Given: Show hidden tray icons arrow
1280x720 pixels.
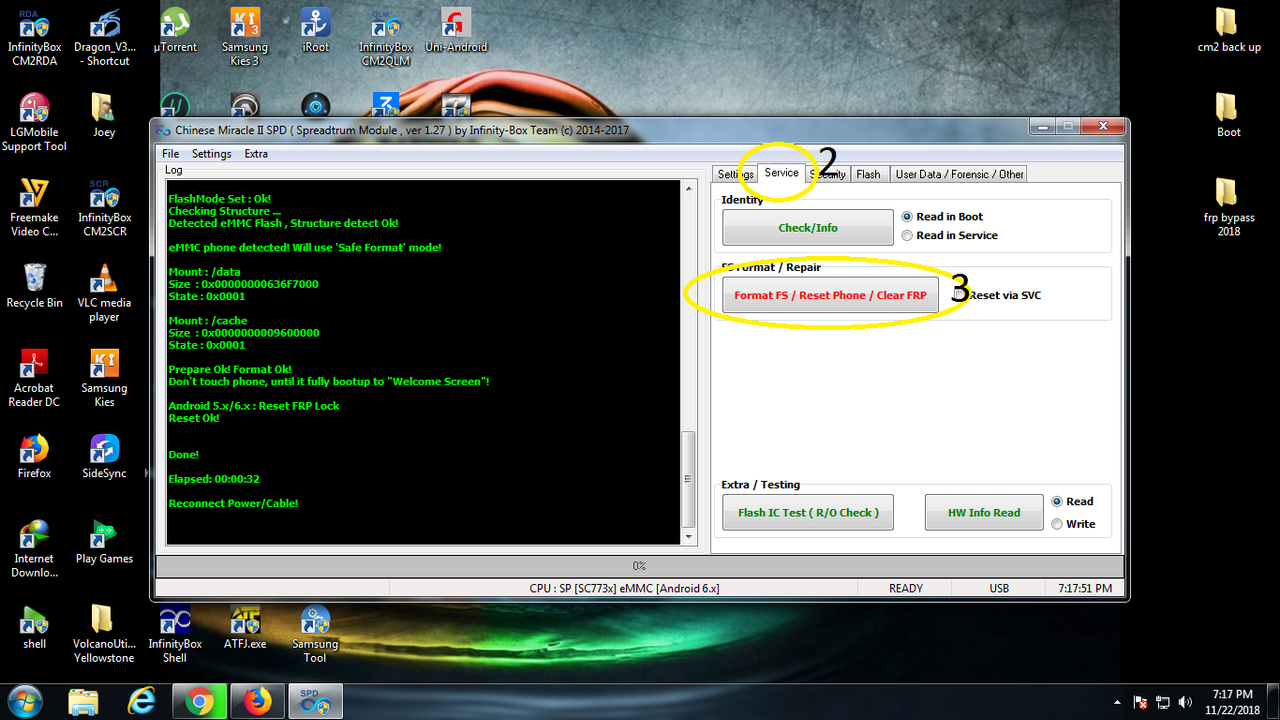Looking at the screenshot, I should 1117,702.
